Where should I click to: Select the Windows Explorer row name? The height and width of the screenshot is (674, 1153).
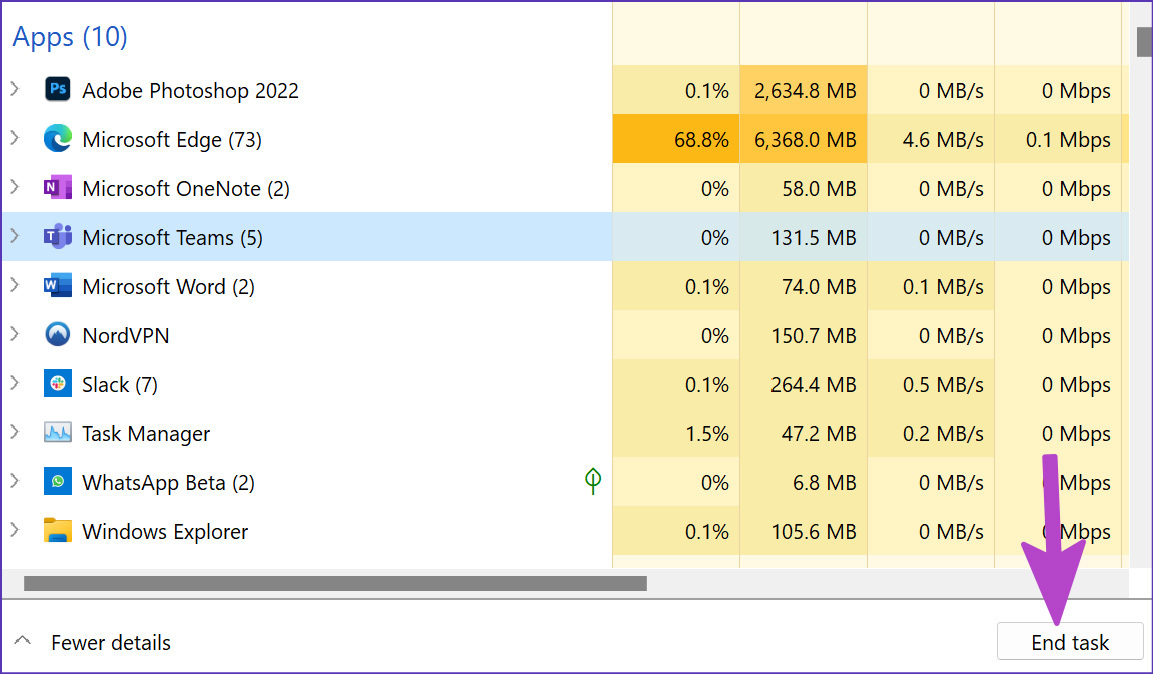tap(165, 531)
